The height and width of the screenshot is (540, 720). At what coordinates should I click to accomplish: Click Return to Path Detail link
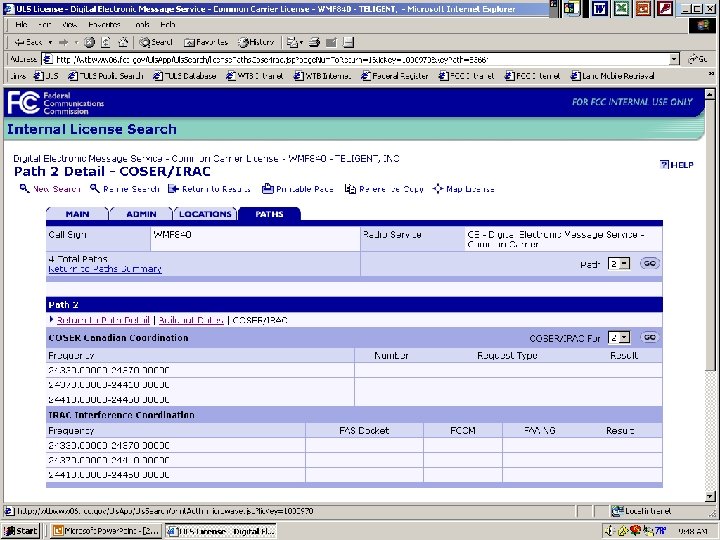tap(103, 320)
